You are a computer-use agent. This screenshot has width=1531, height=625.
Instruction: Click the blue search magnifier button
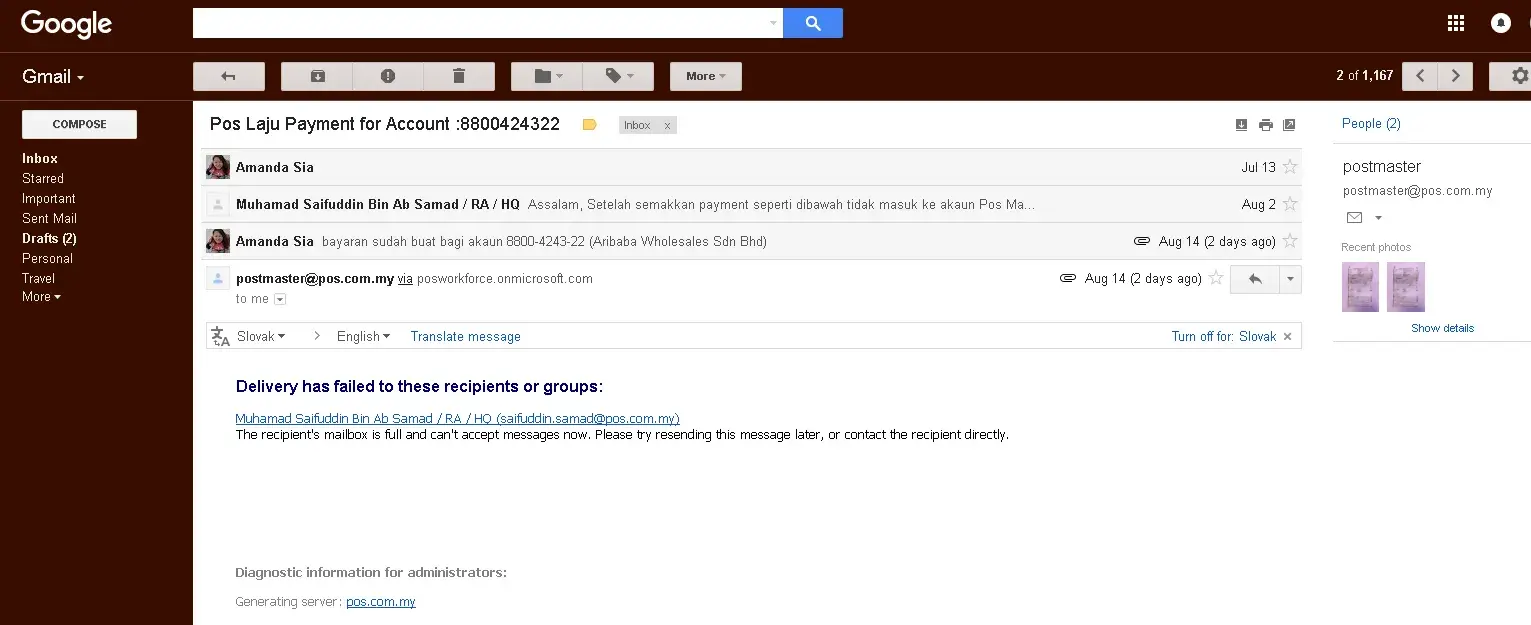click(x=812, y=23)
